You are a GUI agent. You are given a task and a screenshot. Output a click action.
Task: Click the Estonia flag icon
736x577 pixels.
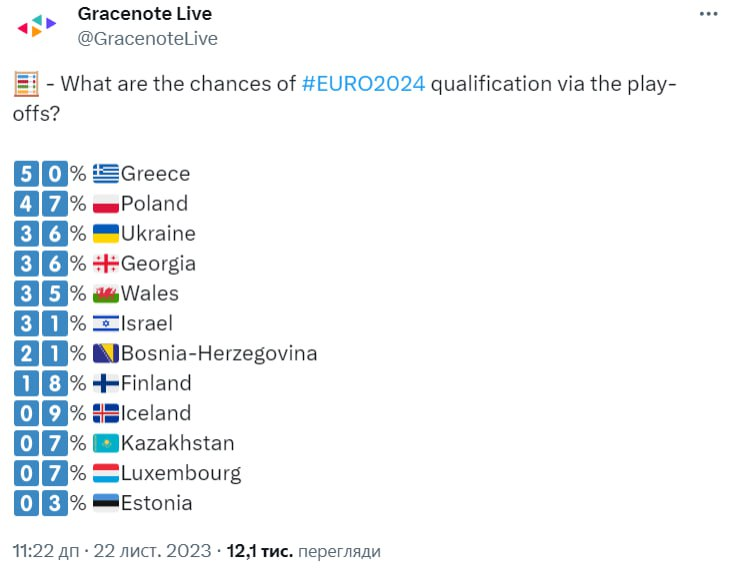coord(105,504)
